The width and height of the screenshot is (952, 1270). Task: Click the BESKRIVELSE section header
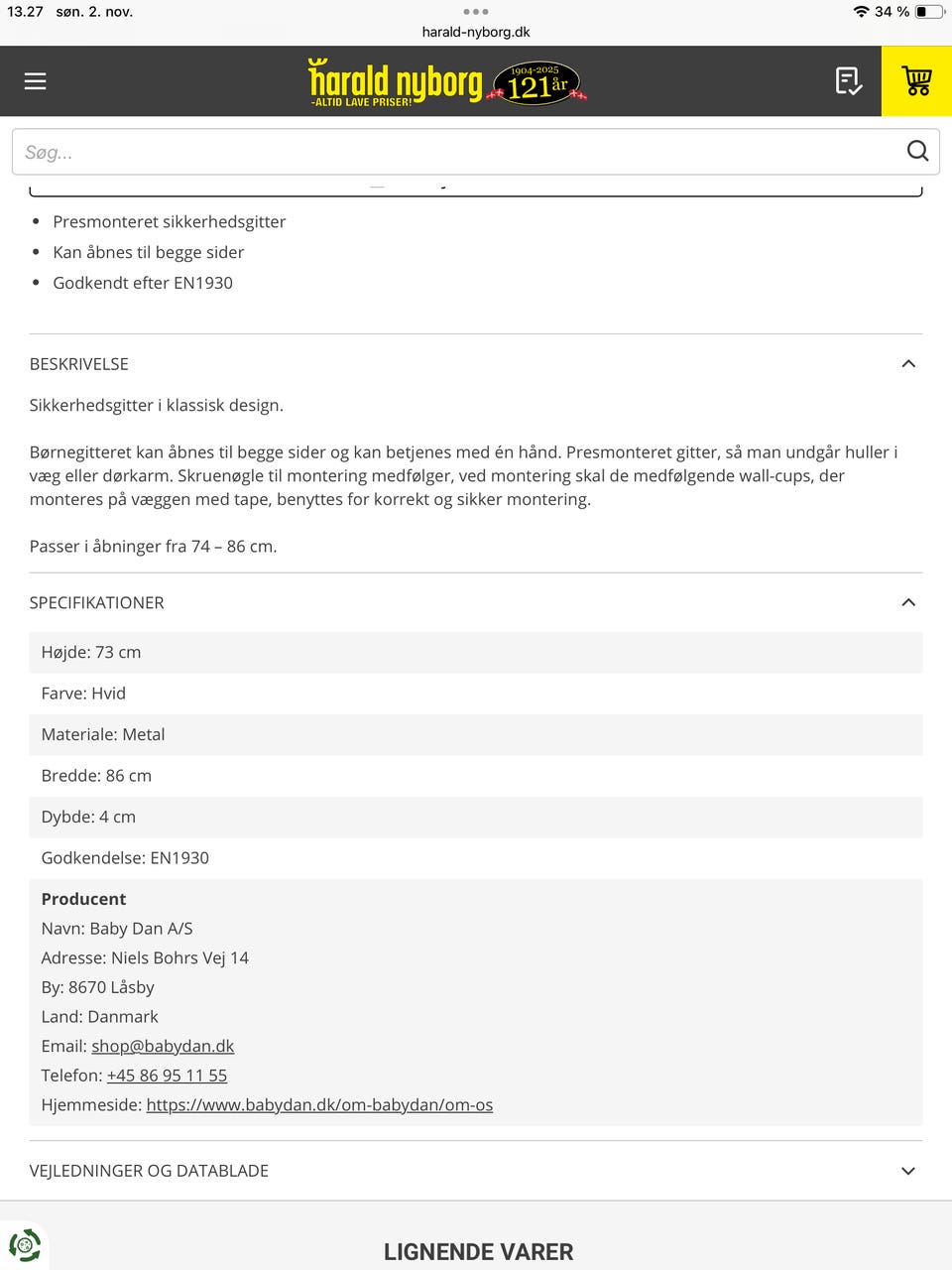pos(79,364)
